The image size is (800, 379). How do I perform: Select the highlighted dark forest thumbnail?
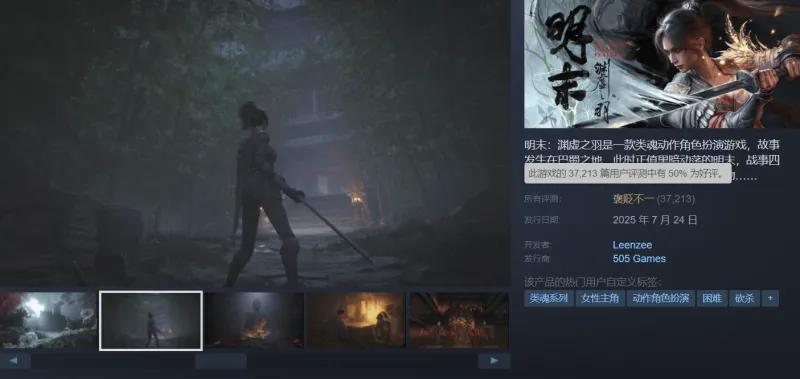151,320
